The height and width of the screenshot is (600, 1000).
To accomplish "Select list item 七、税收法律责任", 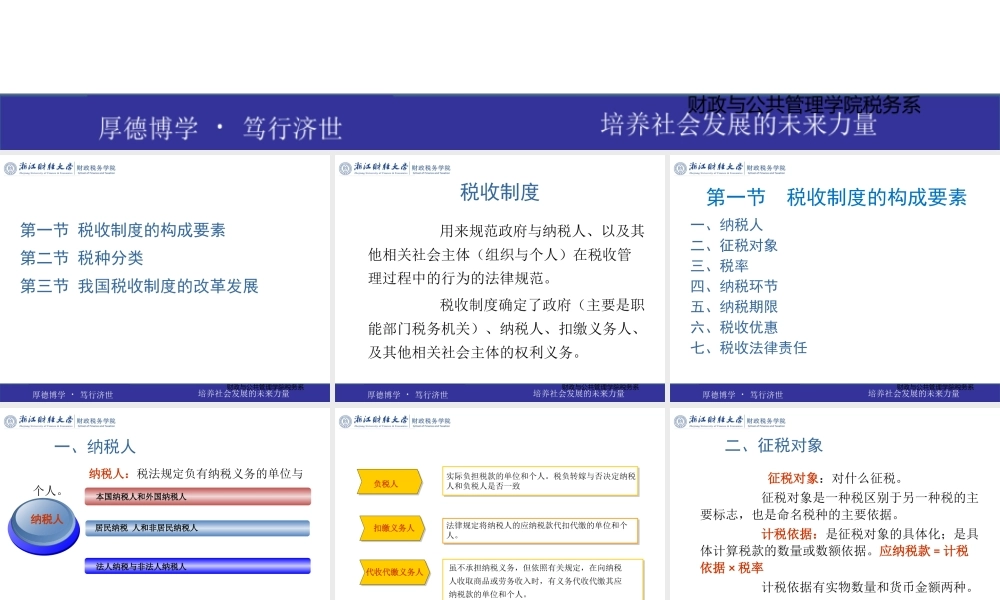I will coord(748,347).
